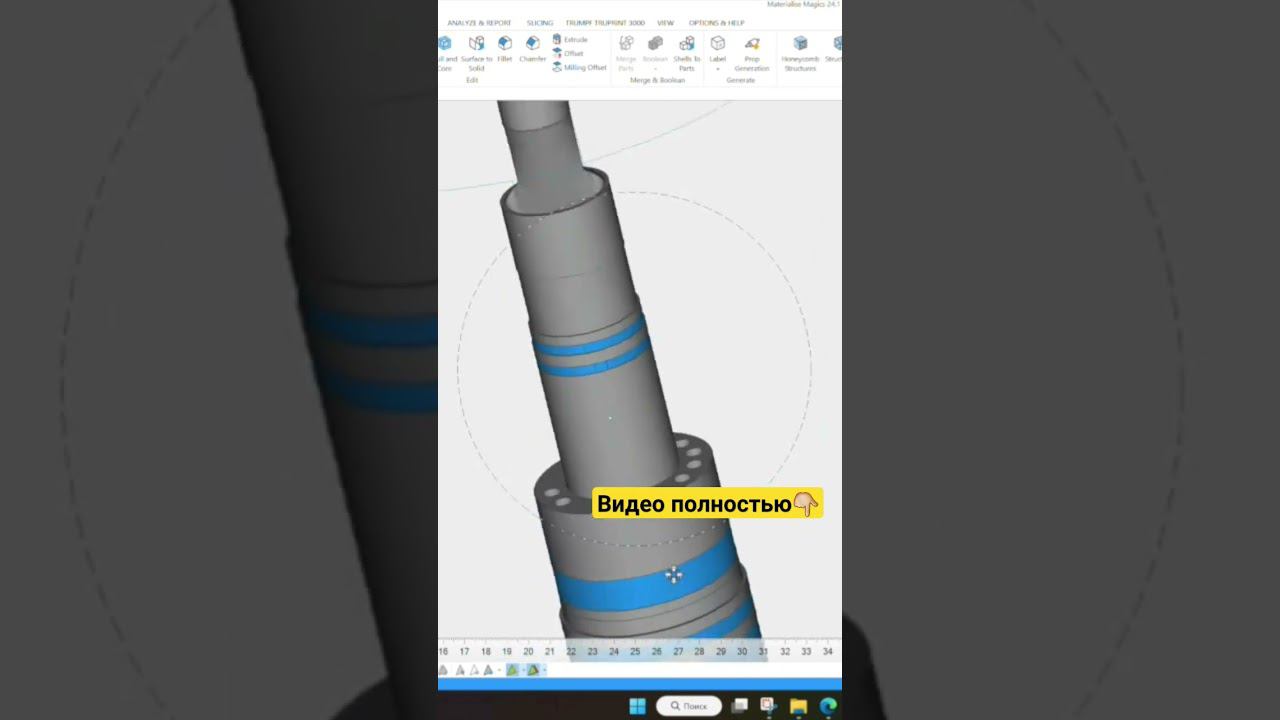Viewport: 1280px width, 720px height.
Task: Select the Surface to Solid tool
Action: tap(477, 53)
